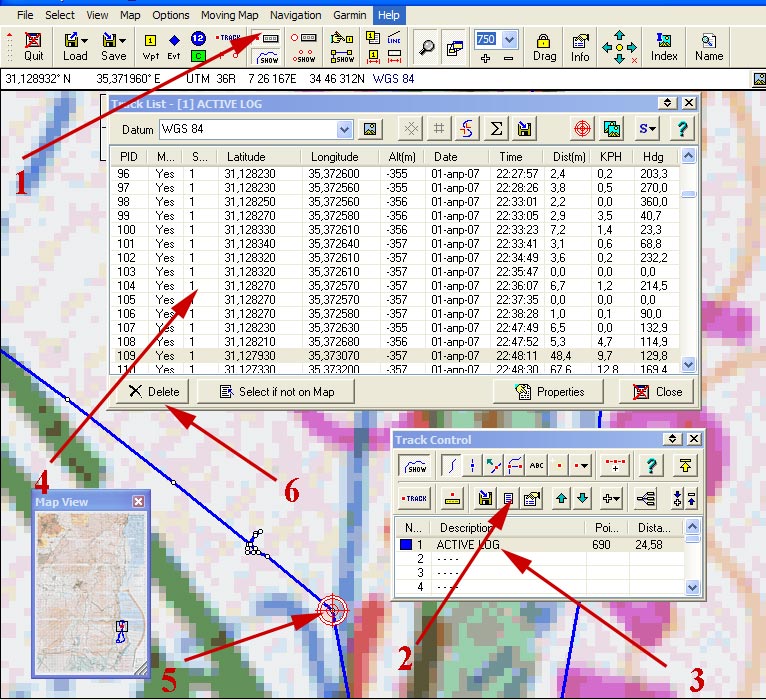Open the S dropdown in Track List
The image size is (766, 700).
(647, 129)
